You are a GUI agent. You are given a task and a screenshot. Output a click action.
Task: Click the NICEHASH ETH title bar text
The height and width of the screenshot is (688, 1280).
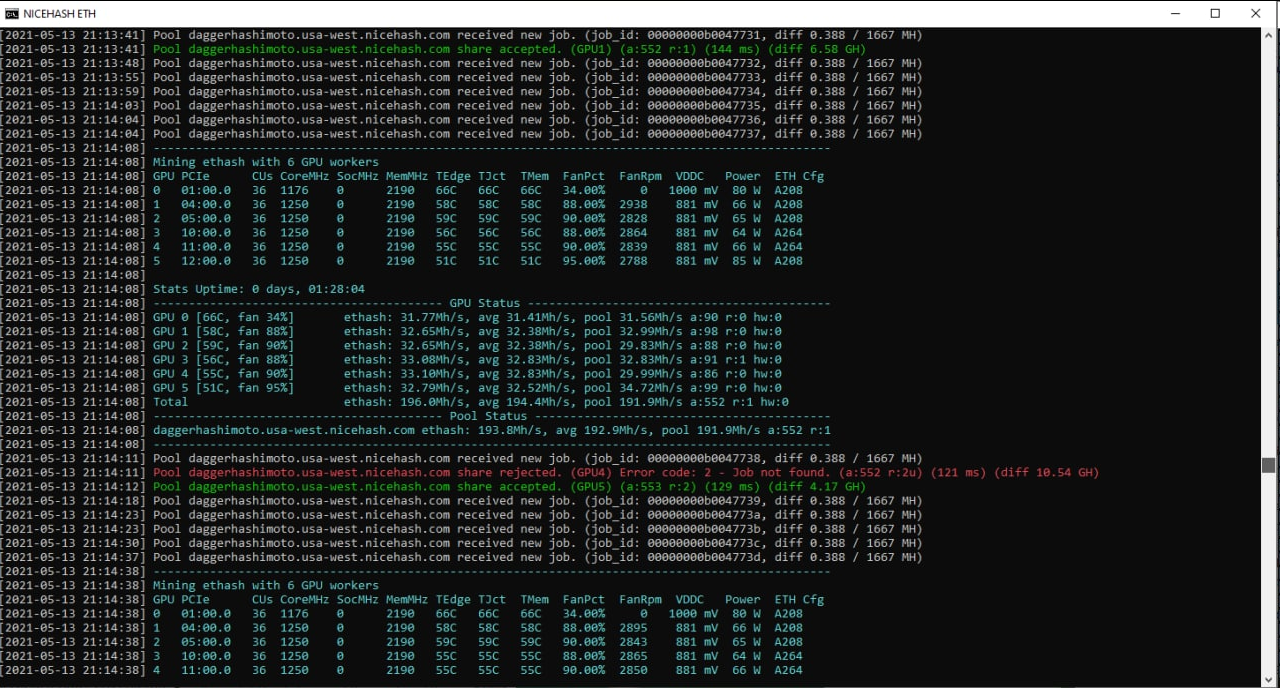(x=59, y=13)
